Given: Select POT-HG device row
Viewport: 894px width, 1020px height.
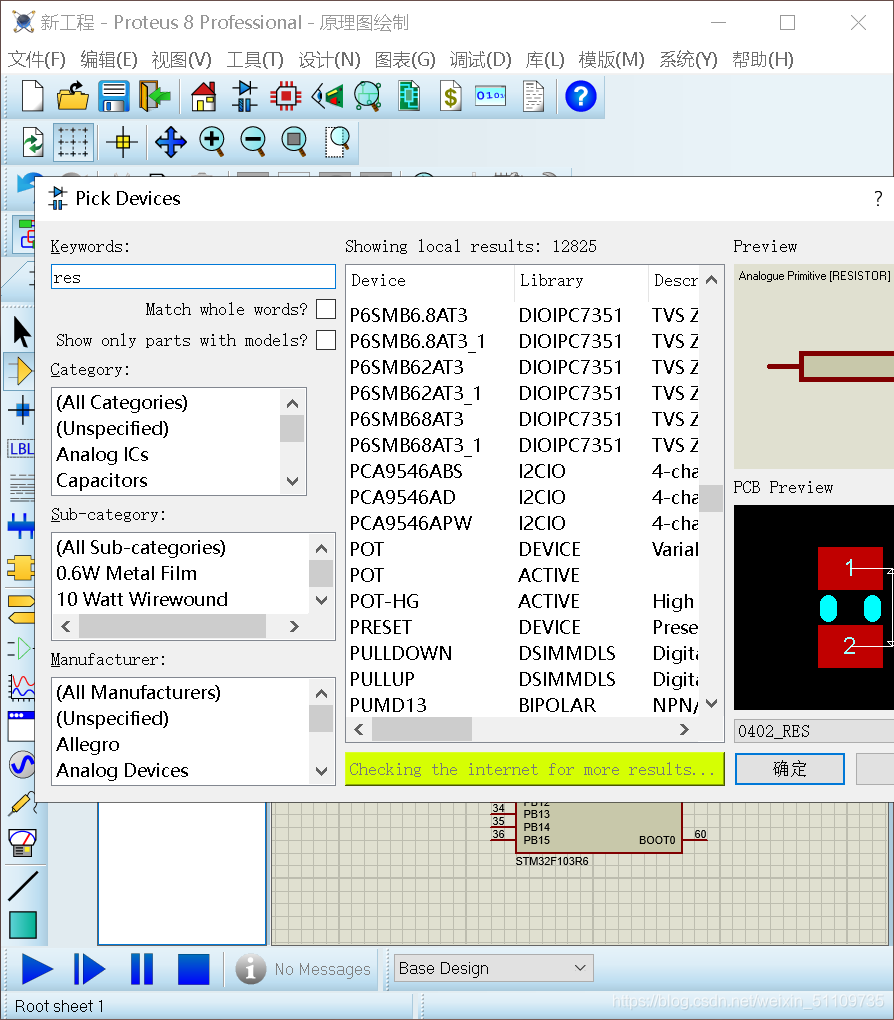Looking at the screenshot, I should coord(523,601).
